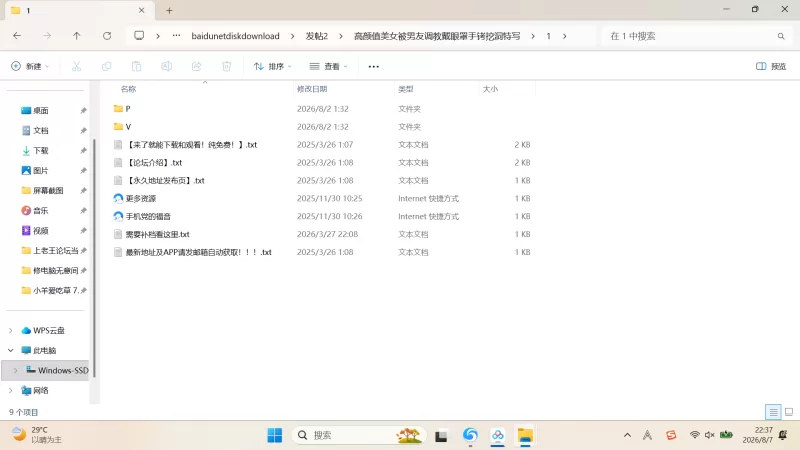This screenshot has width=800, height=450.
Task: Click the search magnifier icon
Action: click(x=781, y=36)
